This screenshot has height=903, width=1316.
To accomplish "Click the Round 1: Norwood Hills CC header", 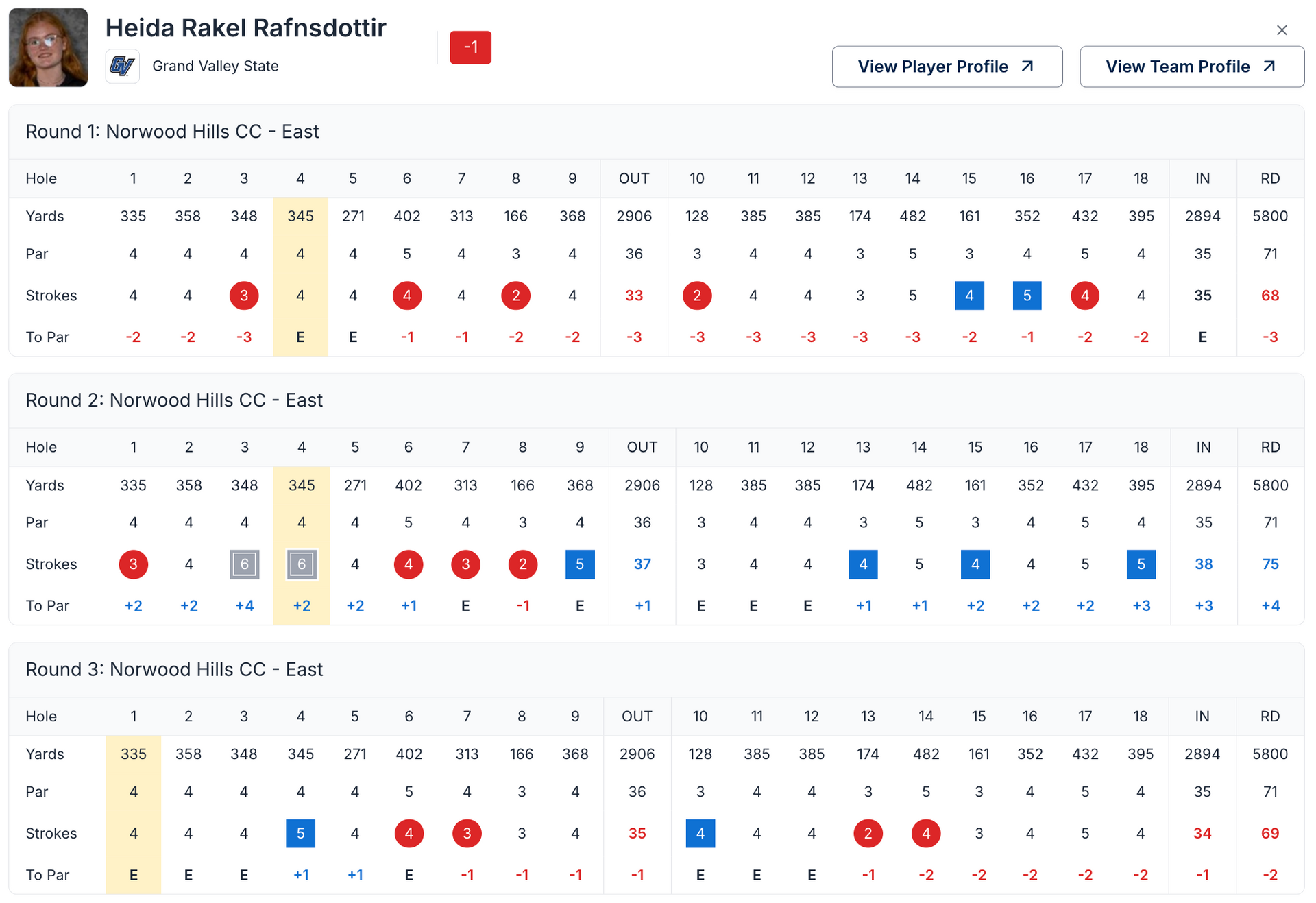I will [x=172, y=132].
